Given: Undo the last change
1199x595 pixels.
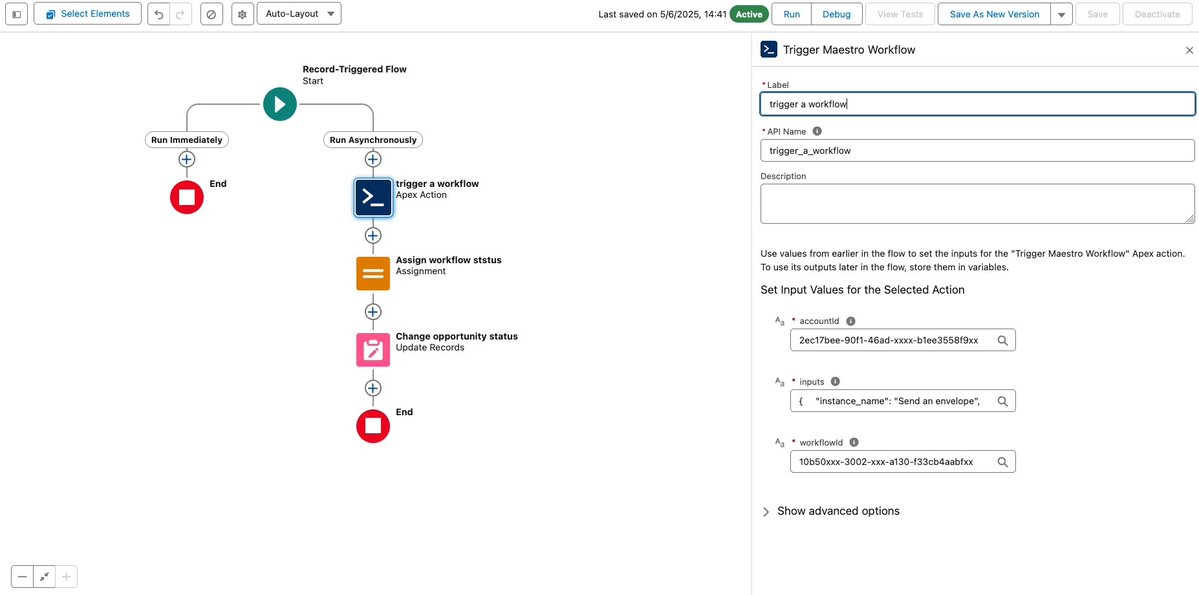Looking at the screenshot, I should (159, 15).
